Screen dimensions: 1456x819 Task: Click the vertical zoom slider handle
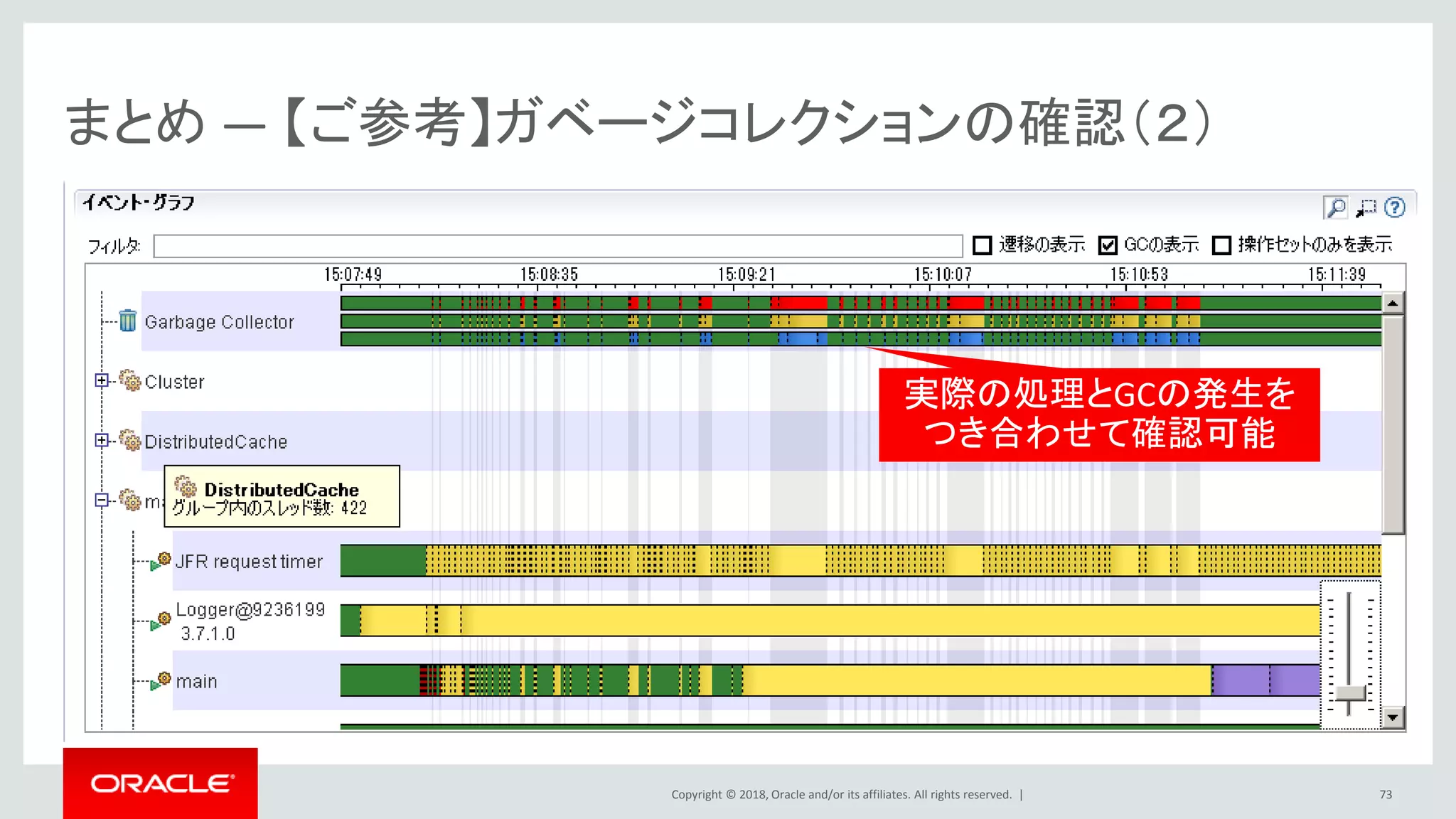point(1350,692)
